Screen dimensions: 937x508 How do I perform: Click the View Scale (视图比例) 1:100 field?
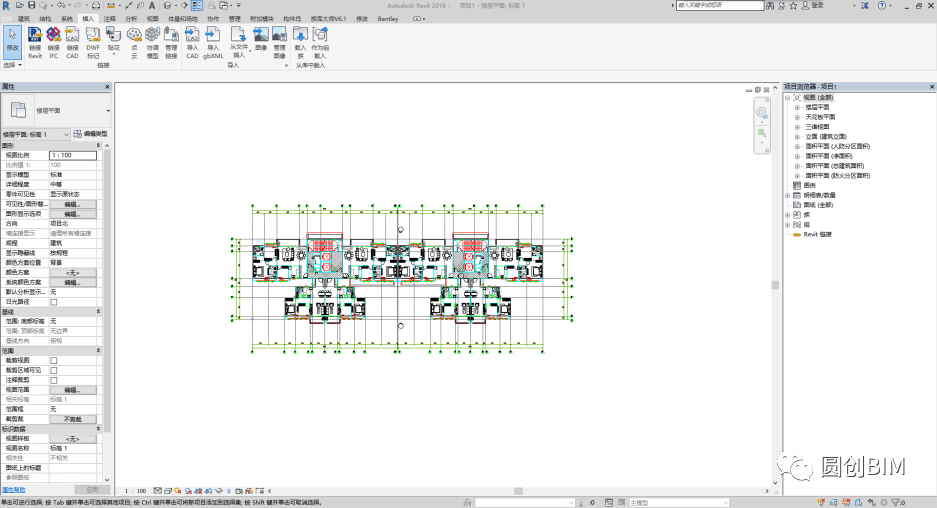pyautogui.click(x=72, y=155)
